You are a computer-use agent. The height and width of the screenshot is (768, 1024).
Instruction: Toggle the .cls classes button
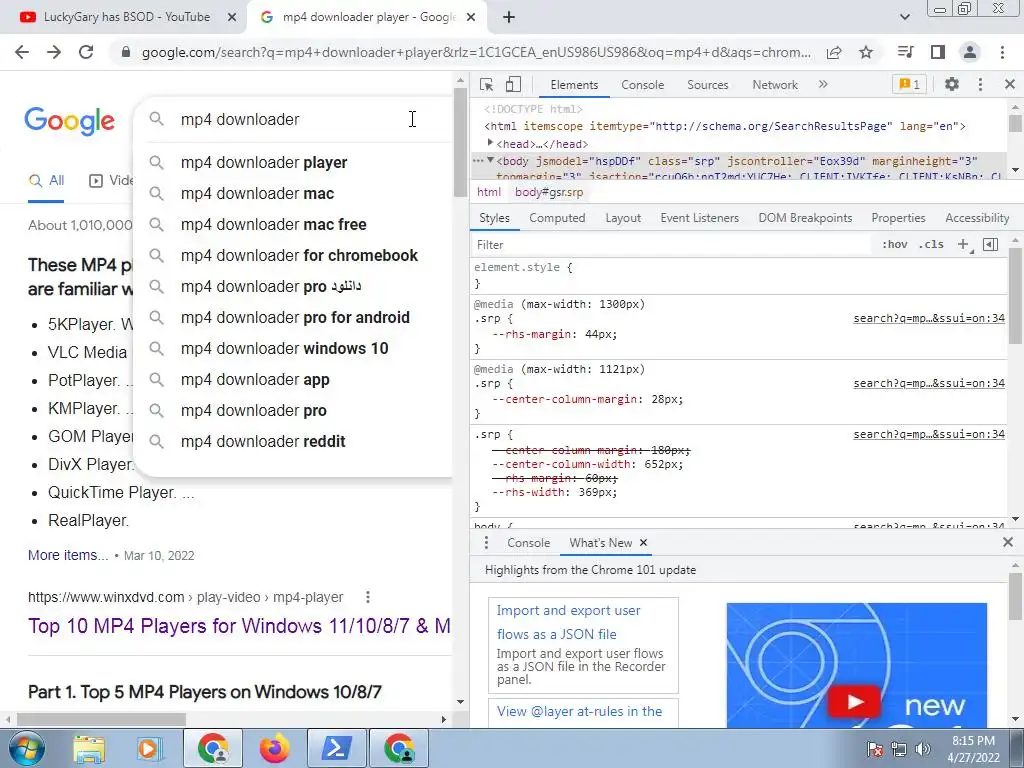(x=931, y=245)
